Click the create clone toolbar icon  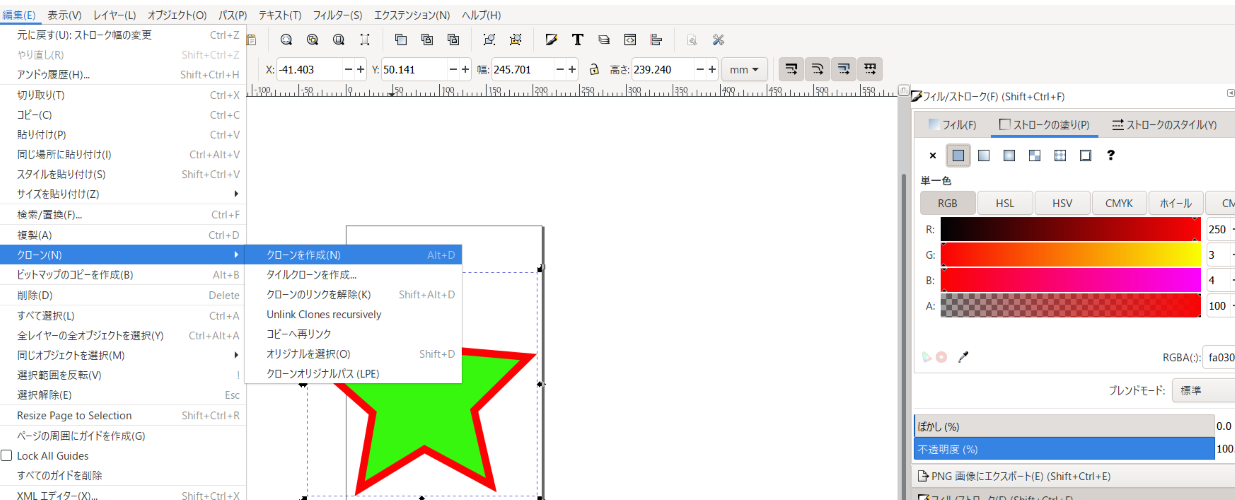click(427, 40)
